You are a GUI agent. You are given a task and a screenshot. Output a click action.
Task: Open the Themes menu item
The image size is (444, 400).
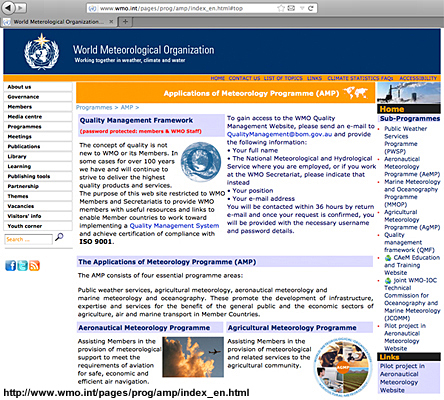pos(38,196)
